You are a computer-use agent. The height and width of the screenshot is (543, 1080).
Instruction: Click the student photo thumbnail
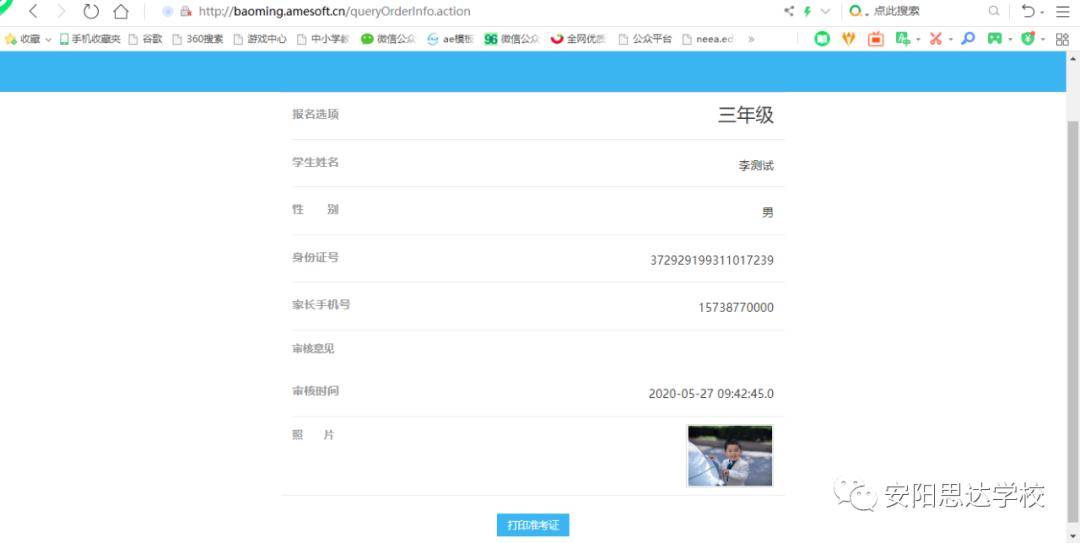point(729,456)
